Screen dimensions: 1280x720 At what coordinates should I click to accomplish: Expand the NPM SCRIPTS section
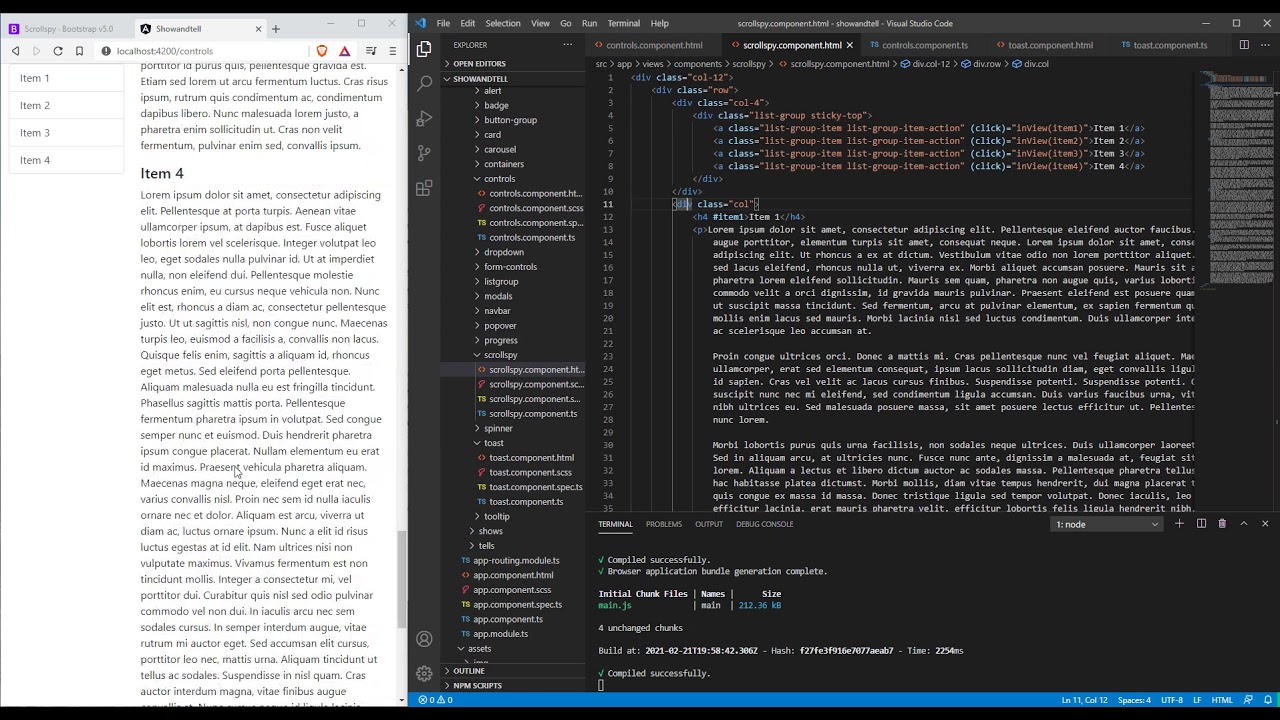(477, 685)
